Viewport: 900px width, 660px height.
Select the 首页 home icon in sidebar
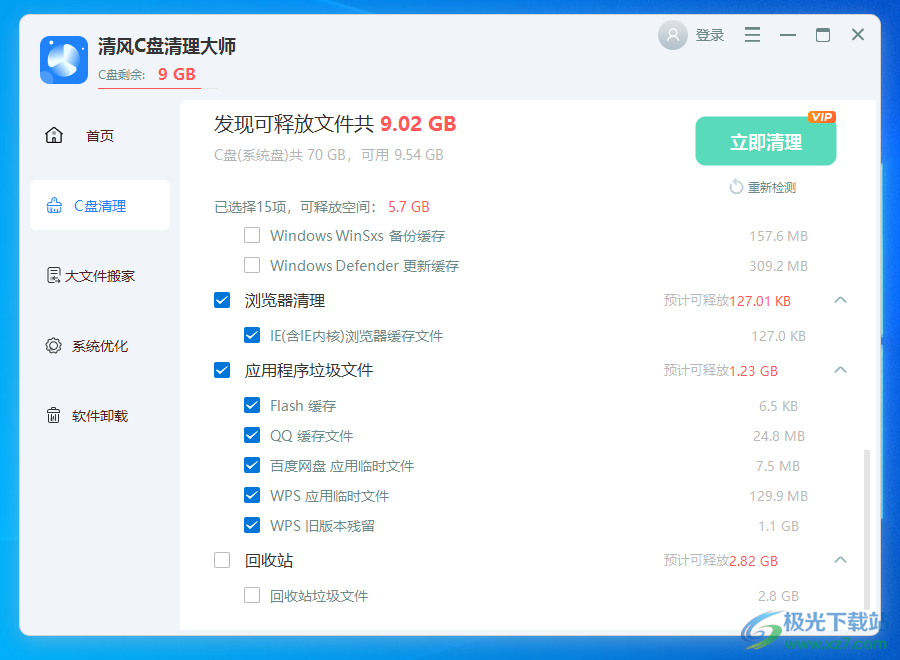click(x=54, y=135)
